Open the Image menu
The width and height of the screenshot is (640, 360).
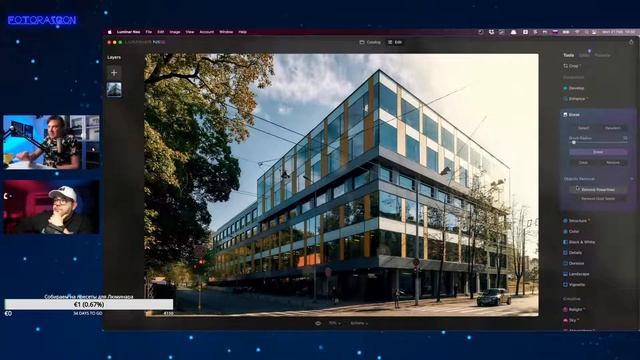coord(175,32)
